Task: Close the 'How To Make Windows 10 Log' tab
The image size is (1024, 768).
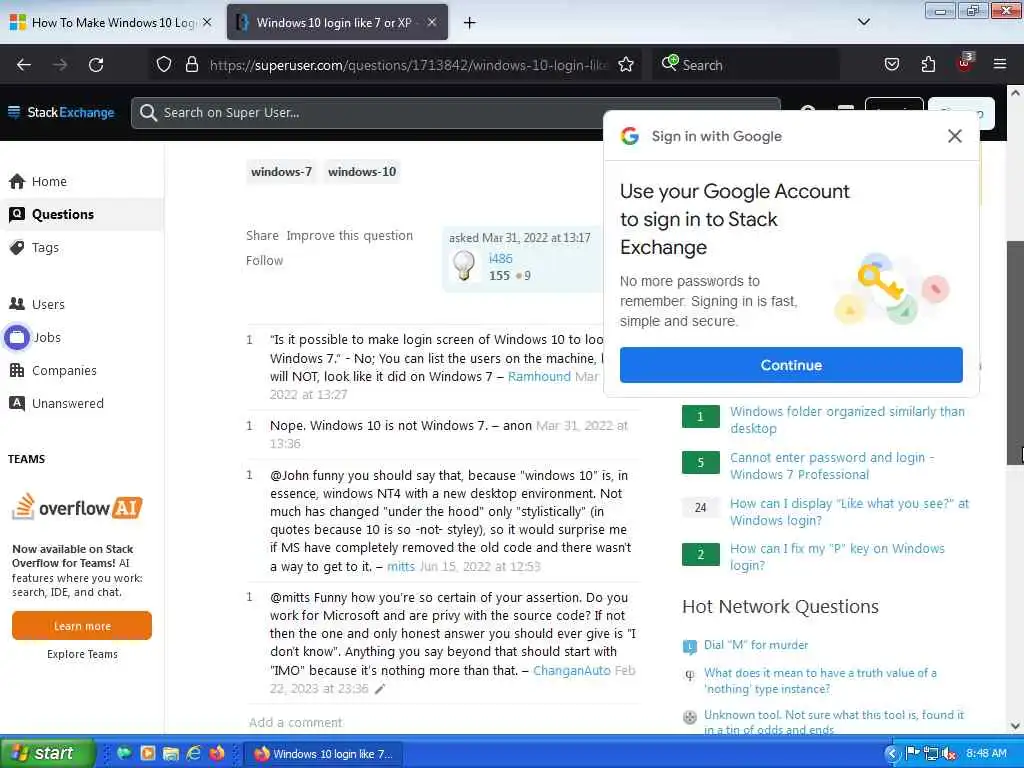Action: pos(207,22)
